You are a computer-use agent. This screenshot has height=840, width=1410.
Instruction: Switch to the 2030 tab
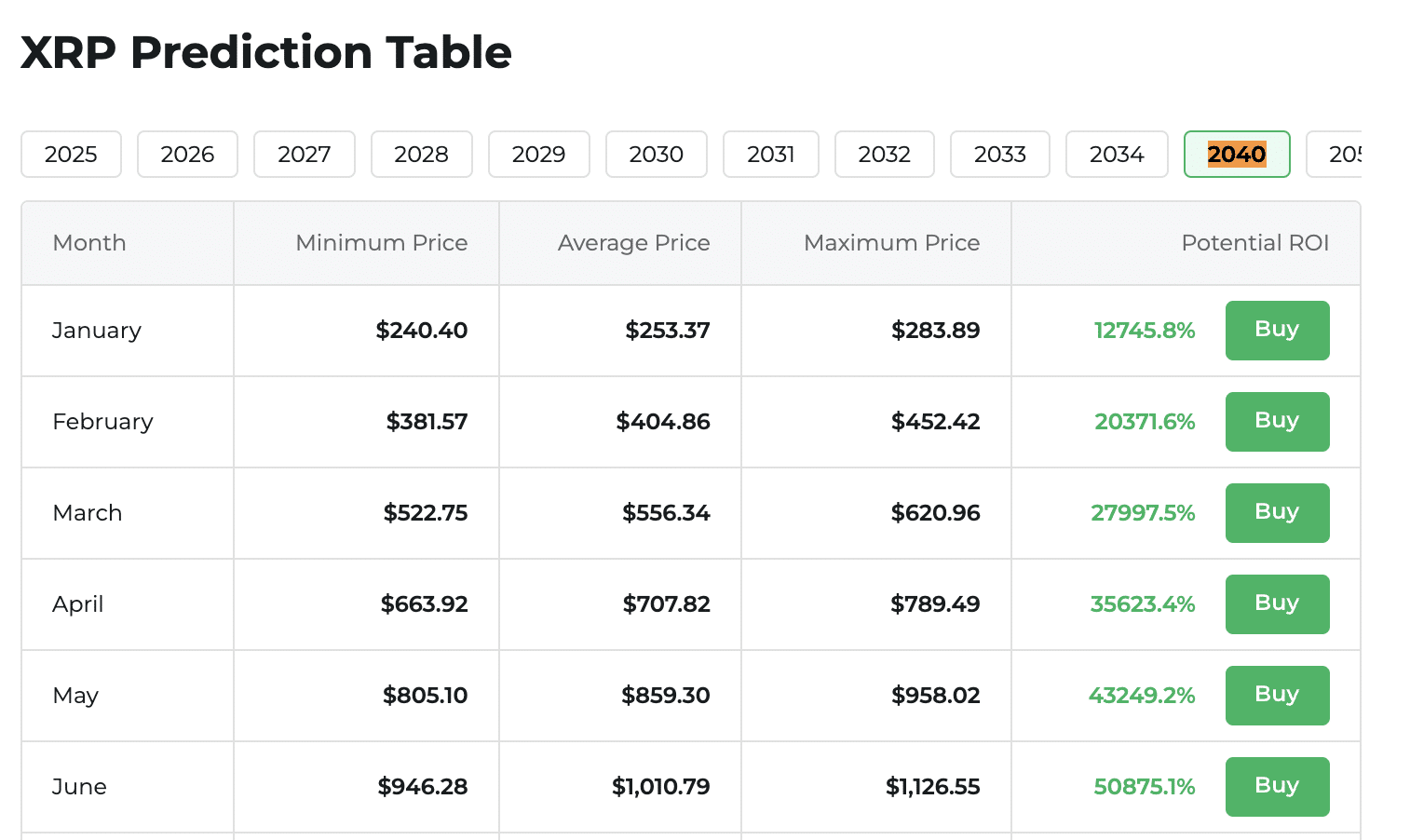pos(656,154)
